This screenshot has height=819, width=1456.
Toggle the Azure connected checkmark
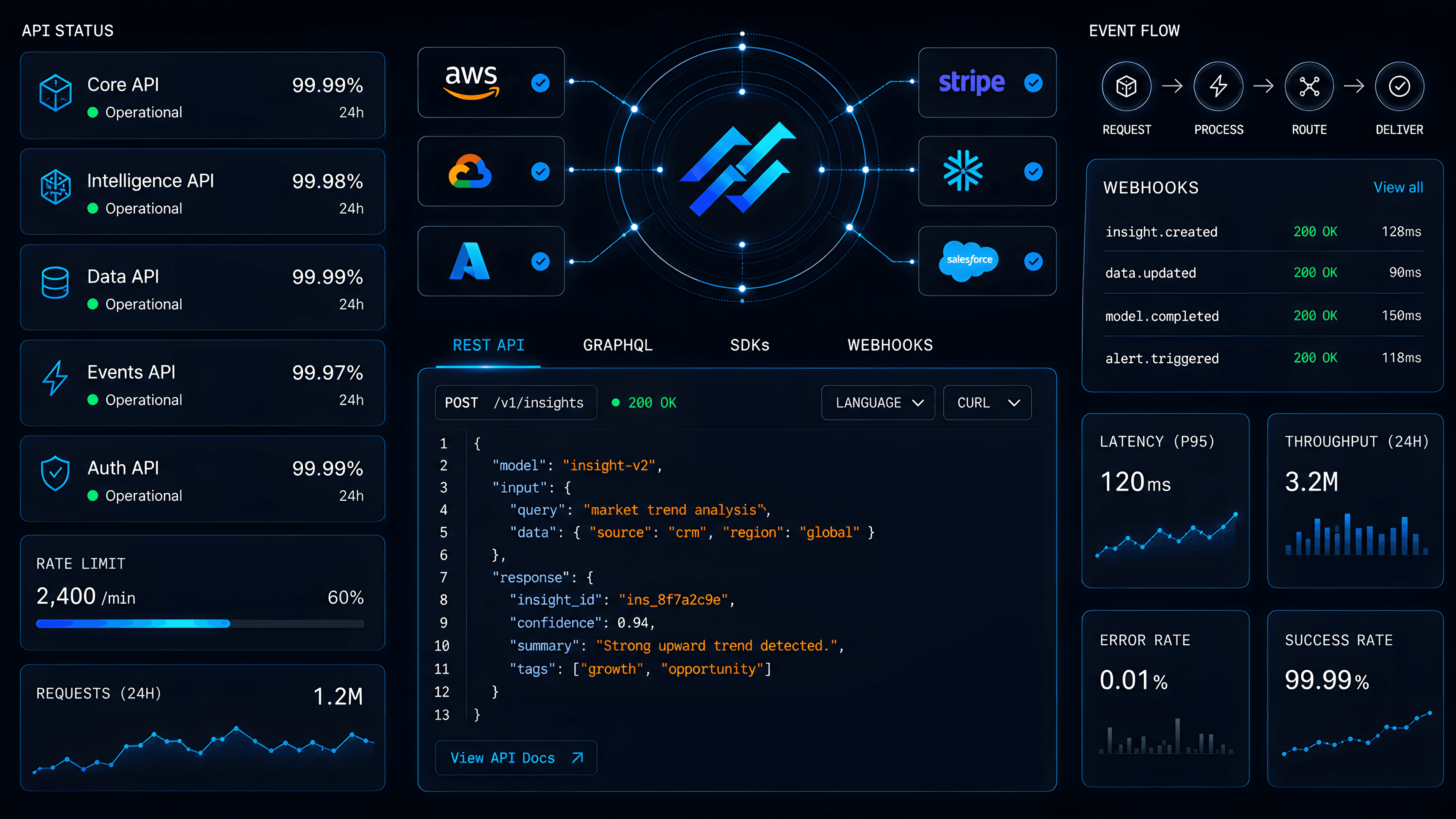pos(540,262)
